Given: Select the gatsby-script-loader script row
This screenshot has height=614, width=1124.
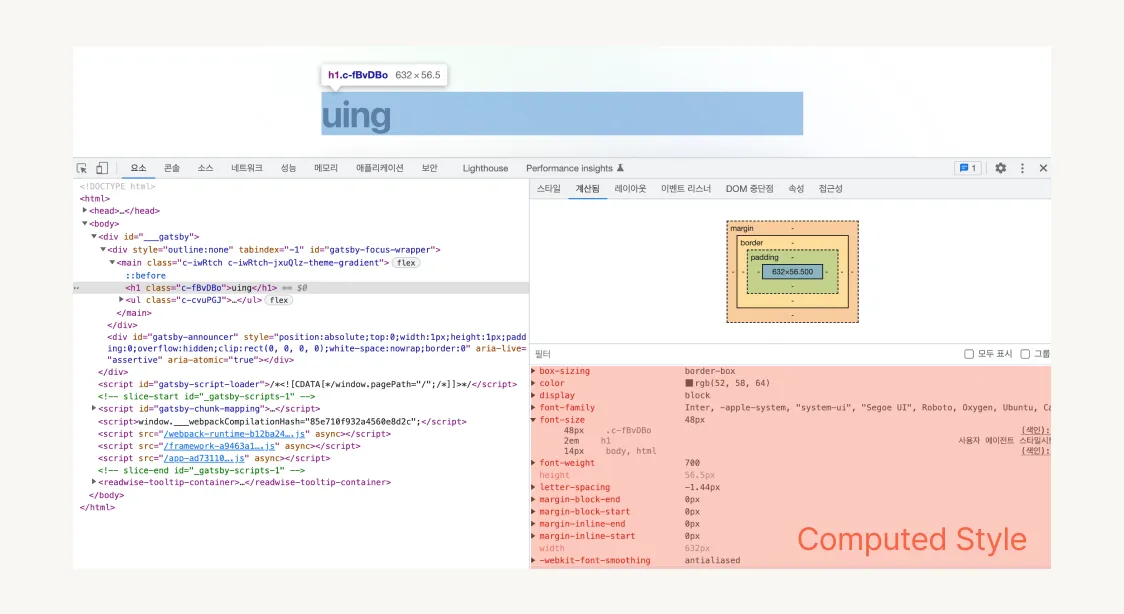Looking at the screenshot, I should tap(308, 384).
